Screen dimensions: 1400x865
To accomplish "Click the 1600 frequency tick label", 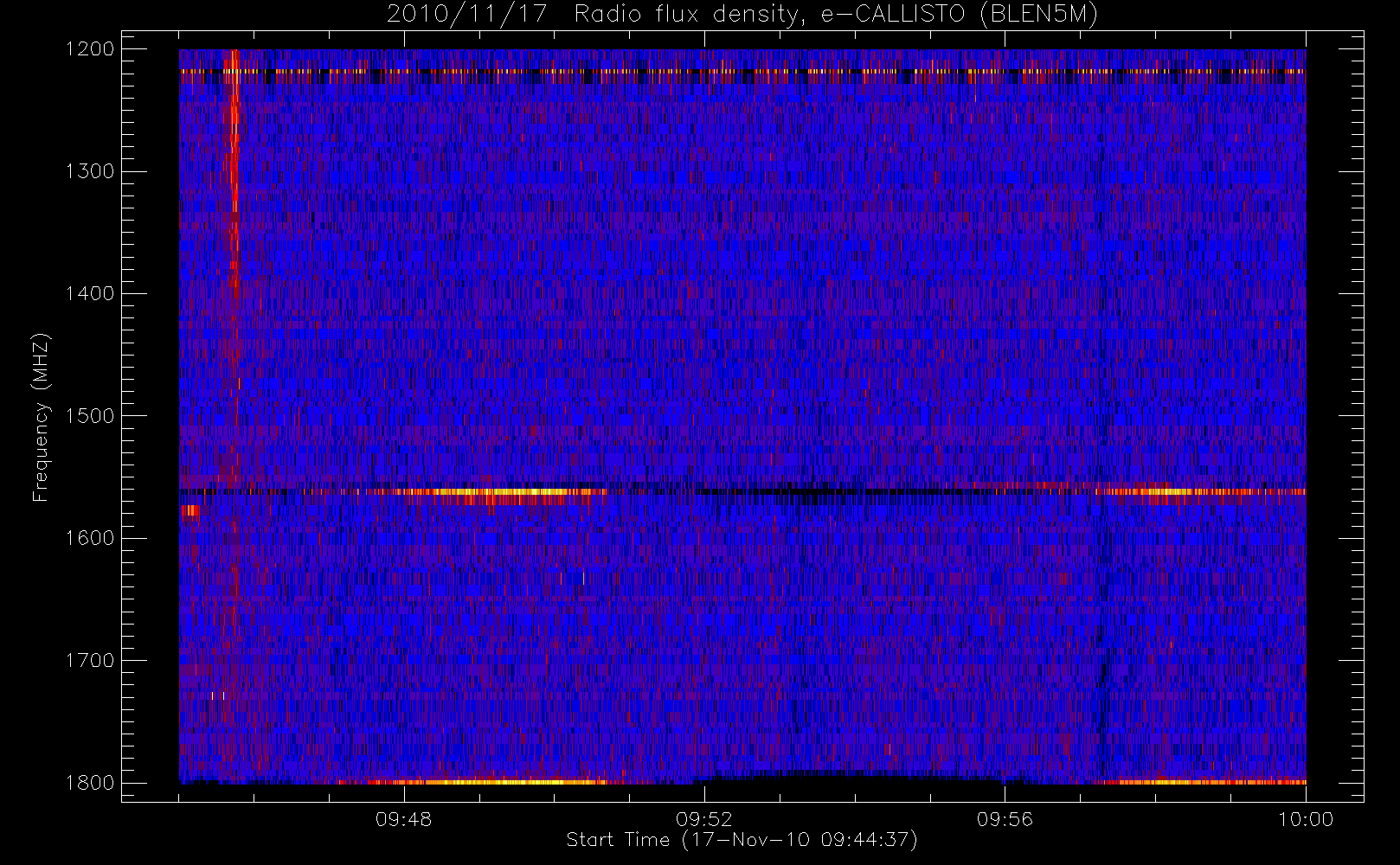I will point(91,538).
